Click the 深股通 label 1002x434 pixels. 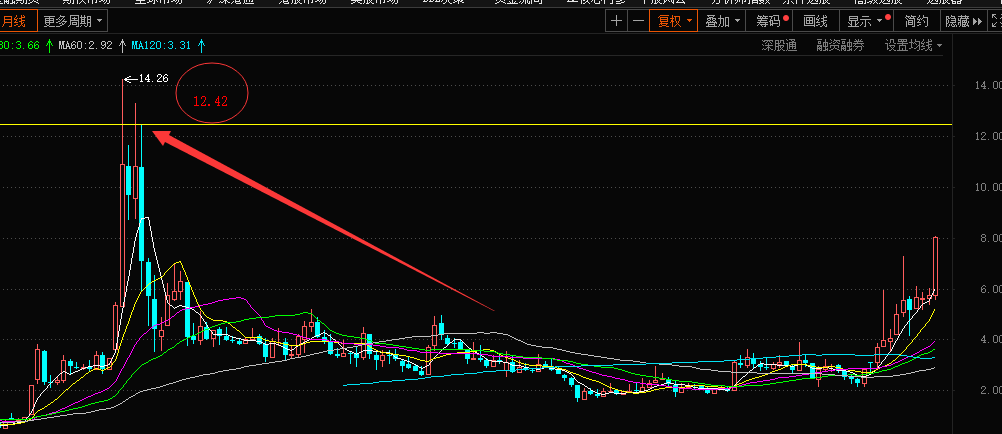pos(779,45)
